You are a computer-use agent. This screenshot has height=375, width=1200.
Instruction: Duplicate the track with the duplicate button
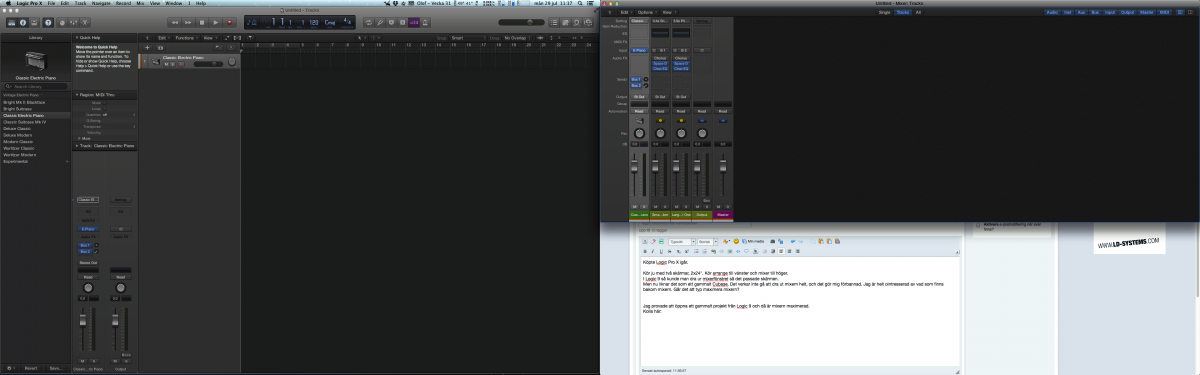coord(160,47)
